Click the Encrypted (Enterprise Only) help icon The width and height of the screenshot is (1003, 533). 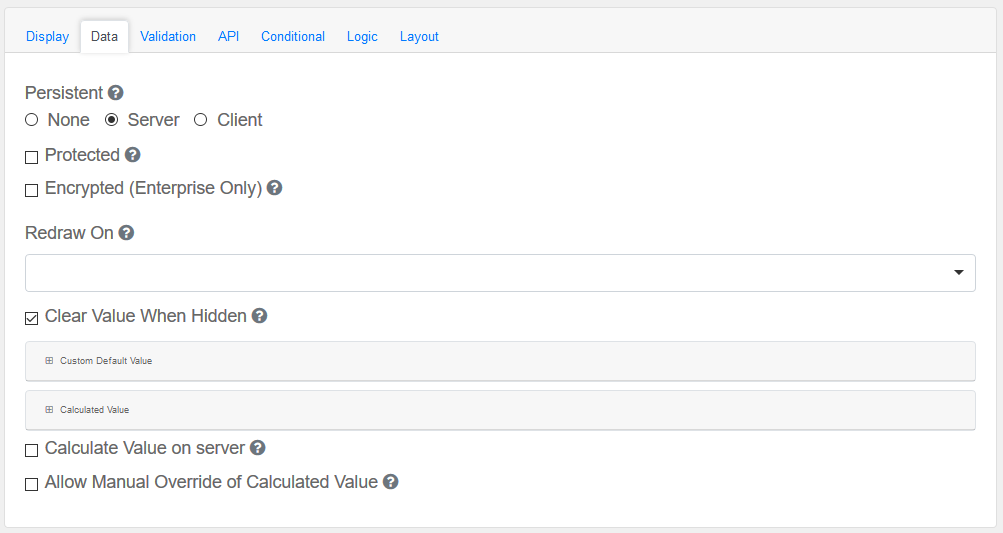(x=275, y=187)
